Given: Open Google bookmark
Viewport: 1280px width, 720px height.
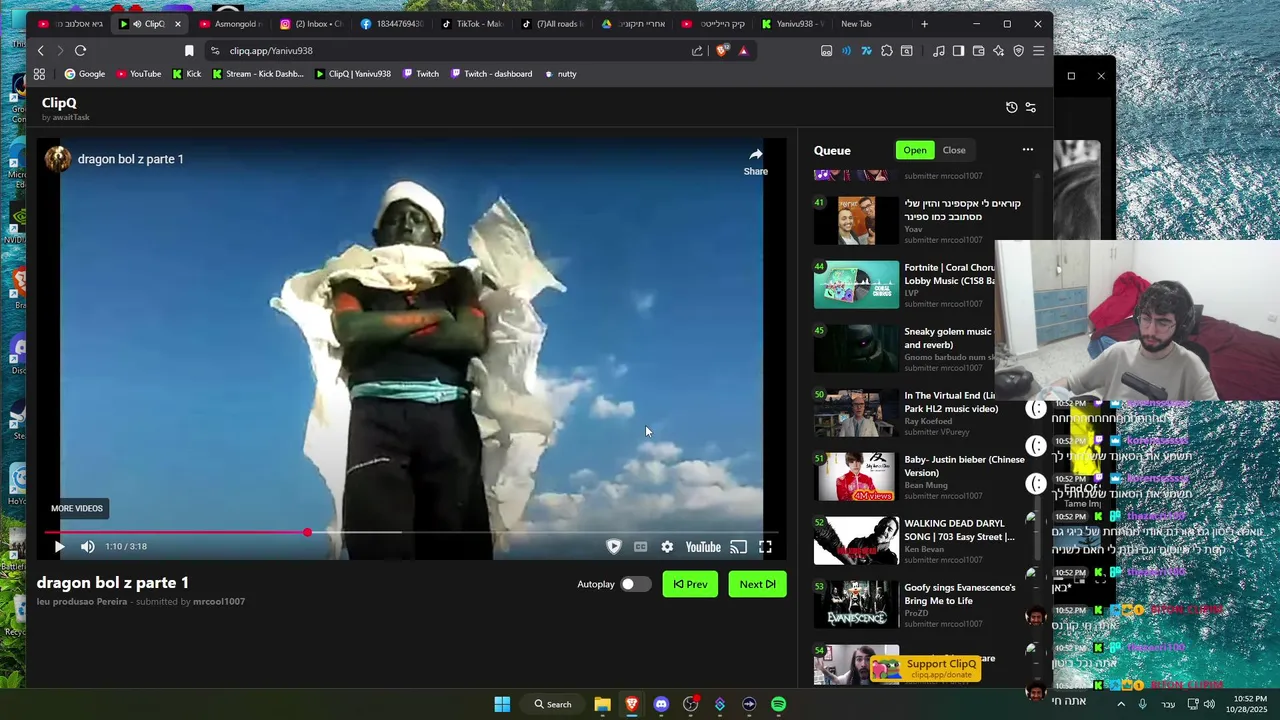Looking at the screenshot, I should click(85, 74).
